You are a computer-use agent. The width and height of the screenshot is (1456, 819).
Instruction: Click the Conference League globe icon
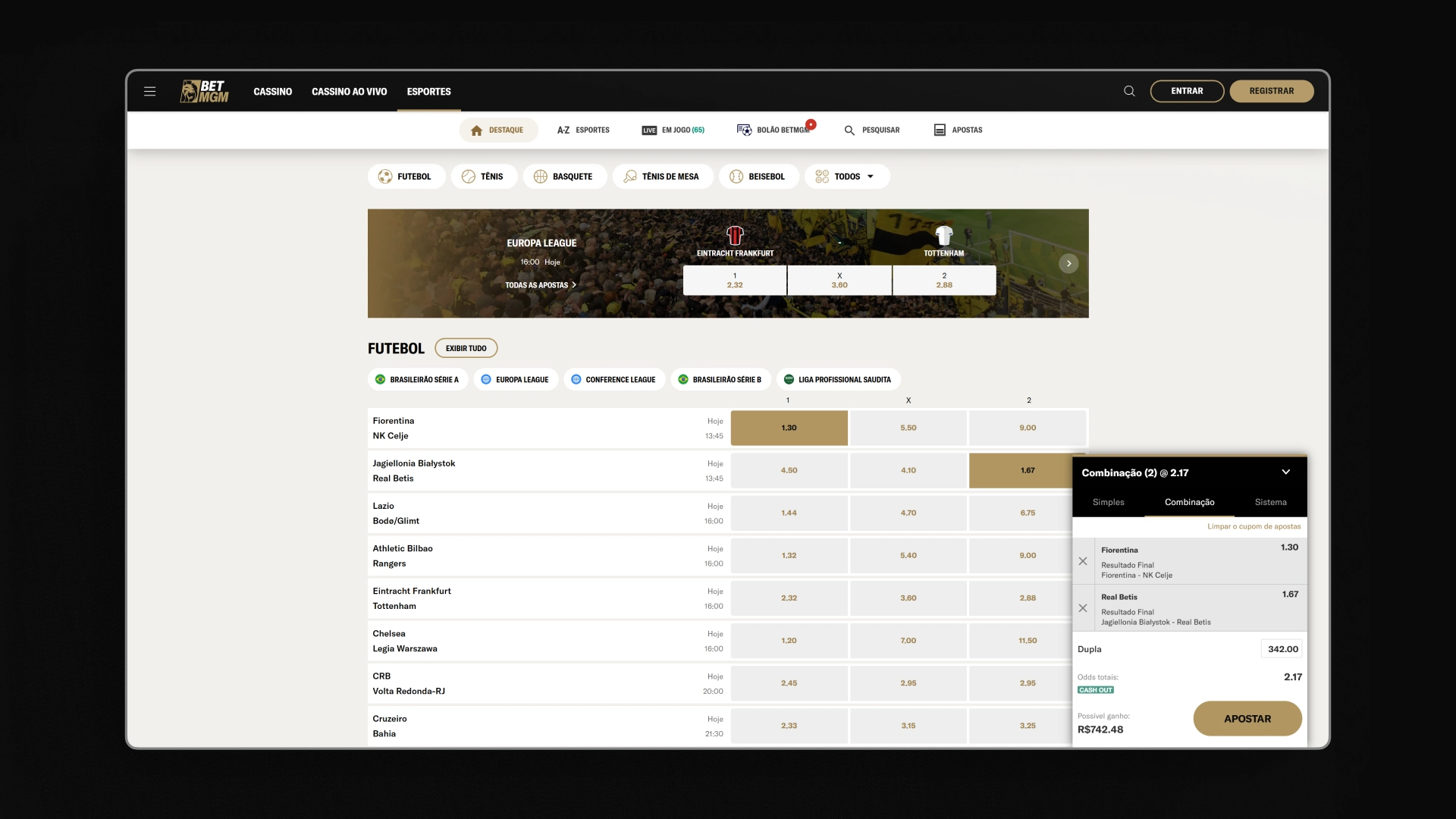pyautogui.click(x=576, y=379)
